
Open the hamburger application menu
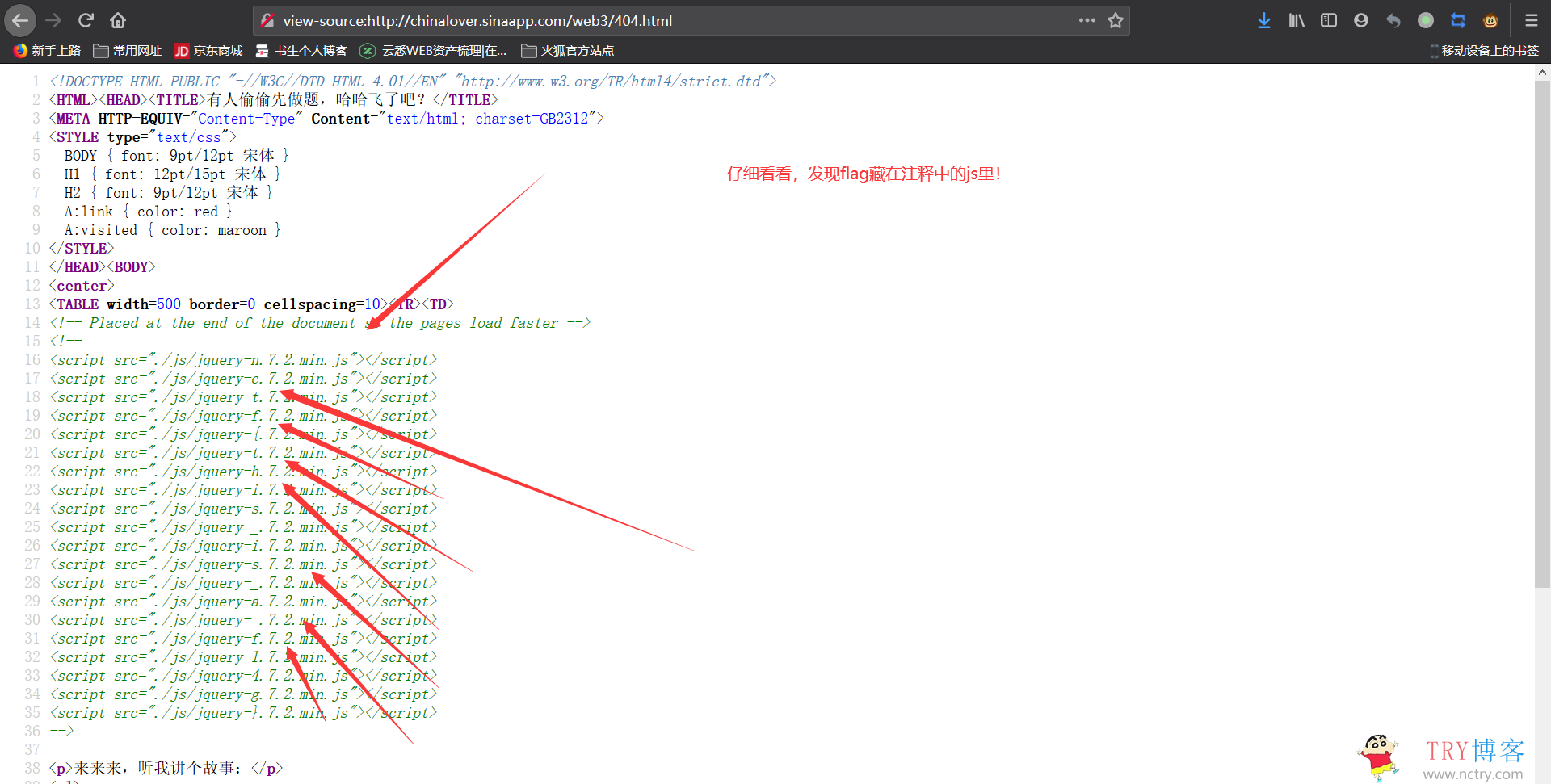[x=1531, y=20]
